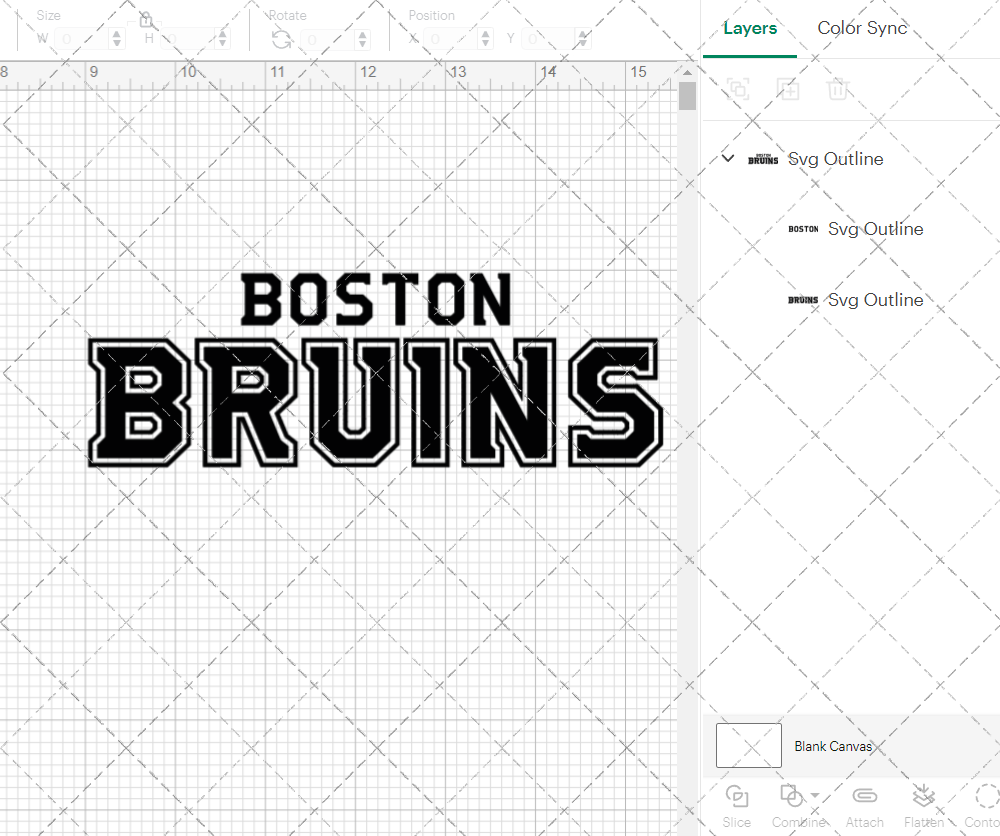
Task: Click the top Svg Outline group layer
Action: point(835,158)
